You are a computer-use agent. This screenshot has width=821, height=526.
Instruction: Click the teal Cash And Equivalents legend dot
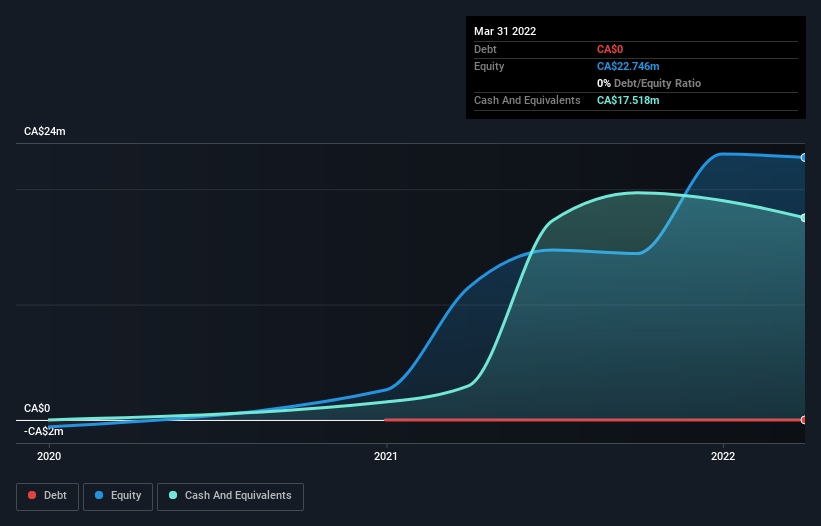[x=173, y=495]
